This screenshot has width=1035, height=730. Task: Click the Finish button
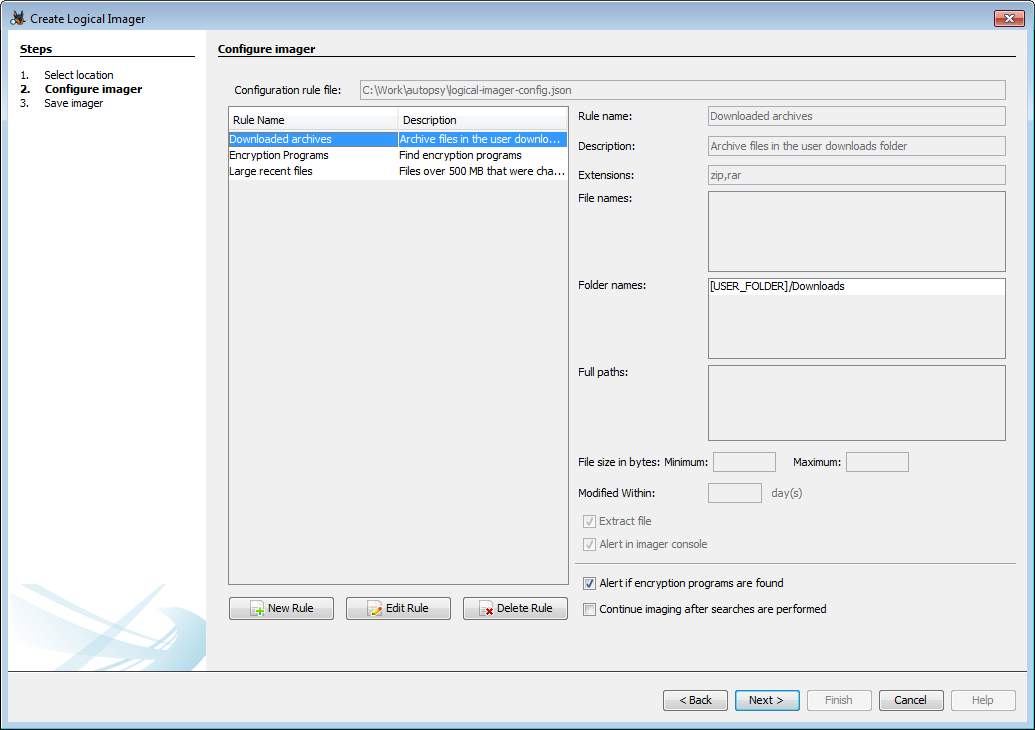[x=839, y=700]
